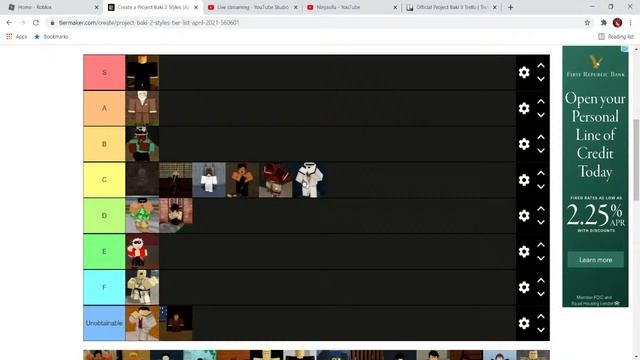The width and height of the screenshot is (640, 360).
Task: Switch to Live streaming YouTube Studio tab
Action: pos(252,7)
